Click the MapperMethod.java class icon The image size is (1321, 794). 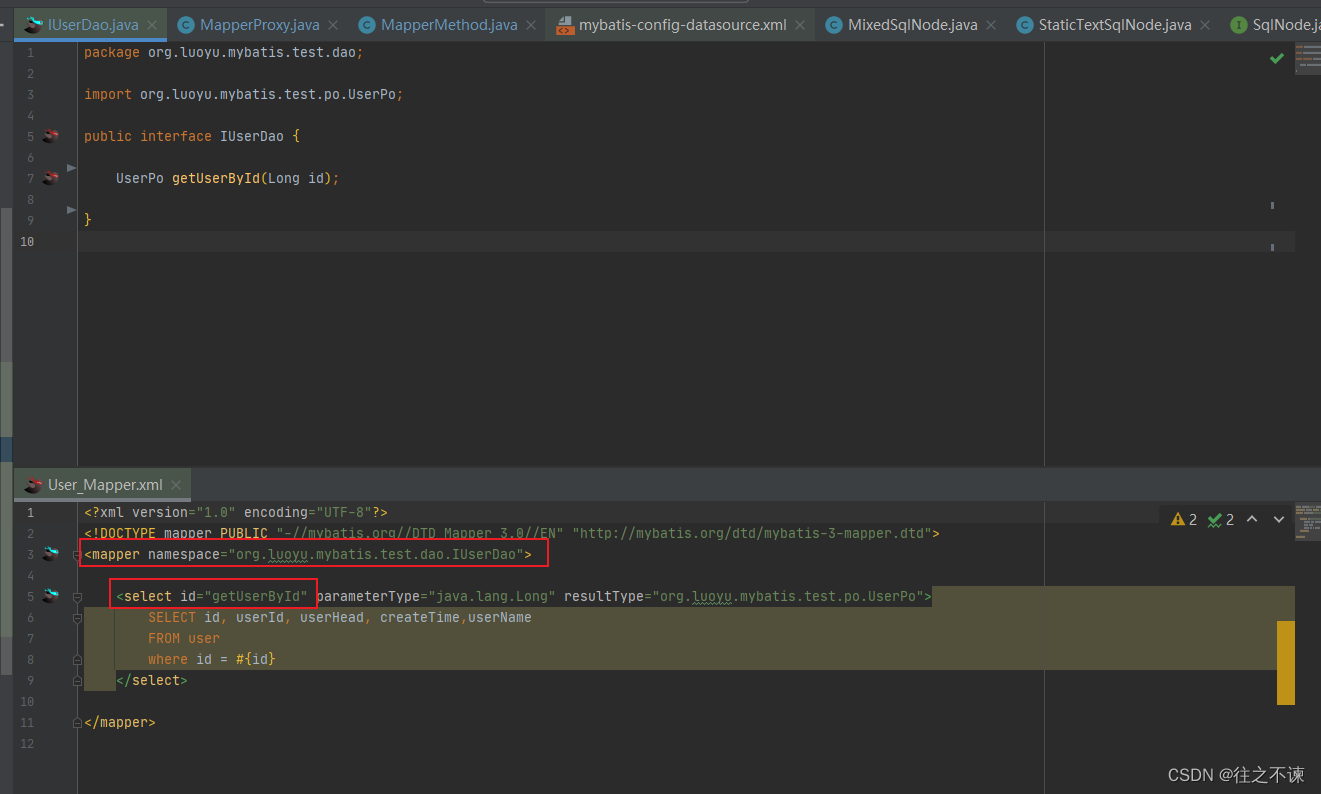[x=367, y=25]
